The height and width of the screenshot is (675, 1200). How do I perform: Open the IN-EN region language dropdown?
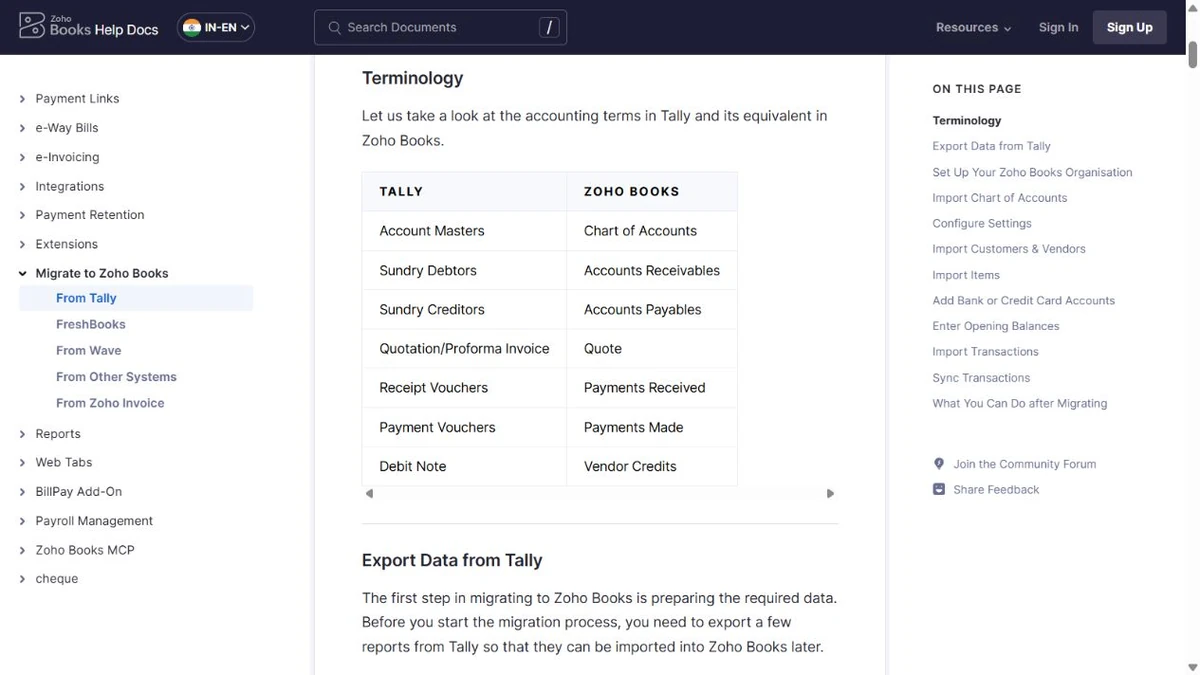coord(216,27)
